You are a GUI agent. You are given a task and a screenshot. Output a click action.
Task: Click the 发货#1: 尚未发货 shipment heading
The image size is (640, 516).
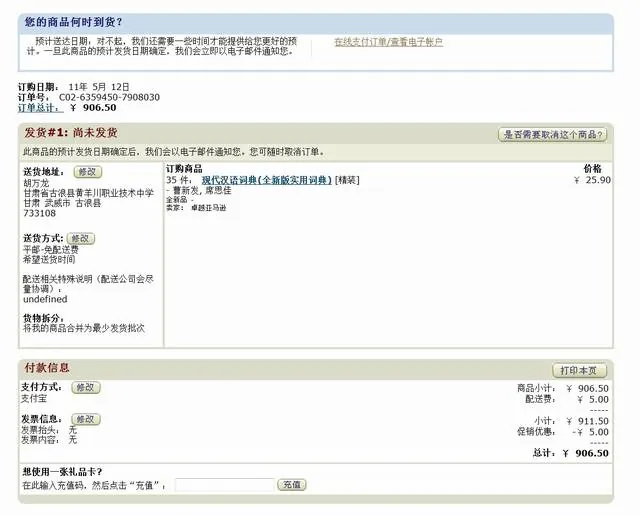pos(71,133)
